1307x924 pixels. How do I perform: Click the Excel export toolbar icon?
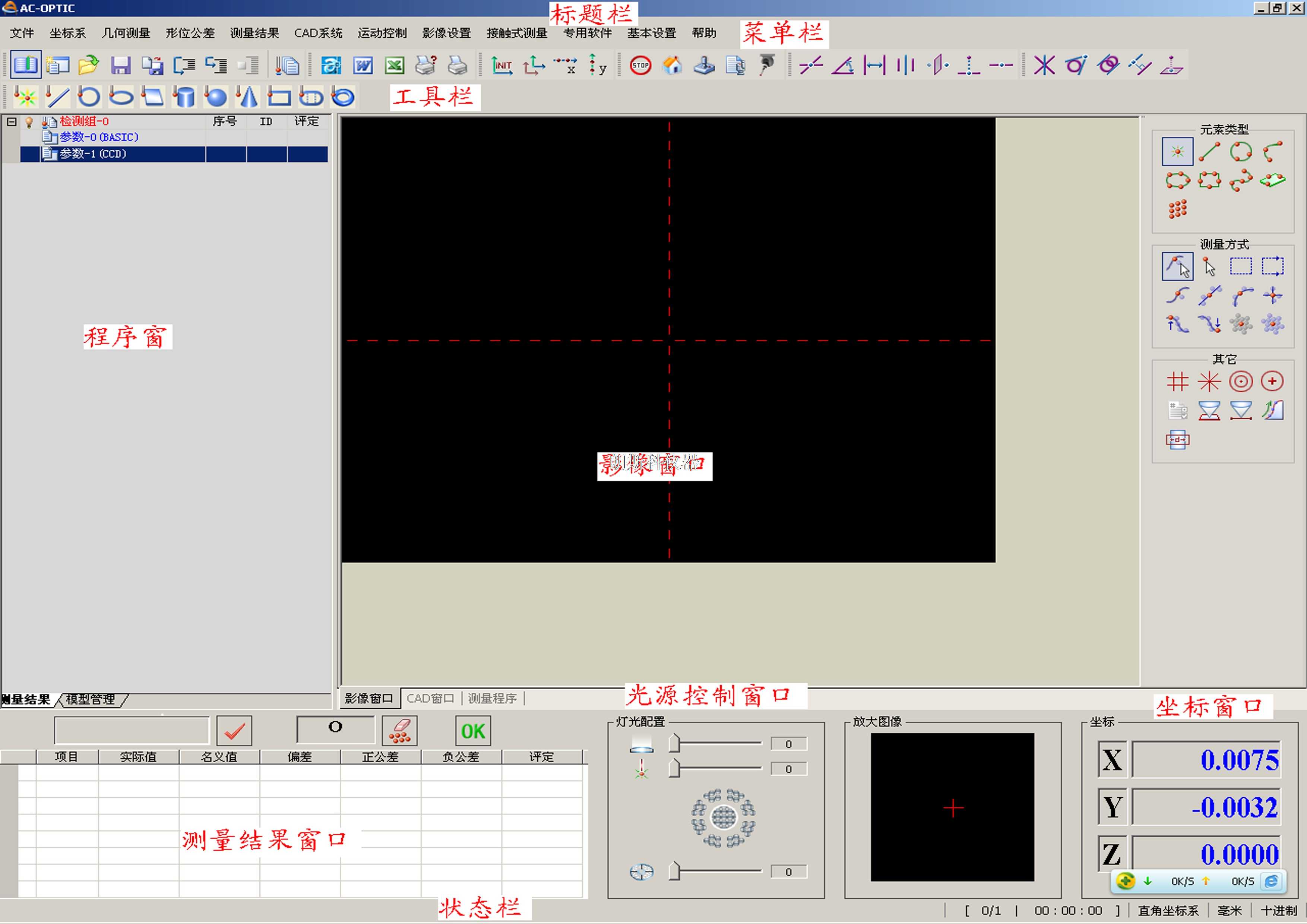click(x=395, y=66)
